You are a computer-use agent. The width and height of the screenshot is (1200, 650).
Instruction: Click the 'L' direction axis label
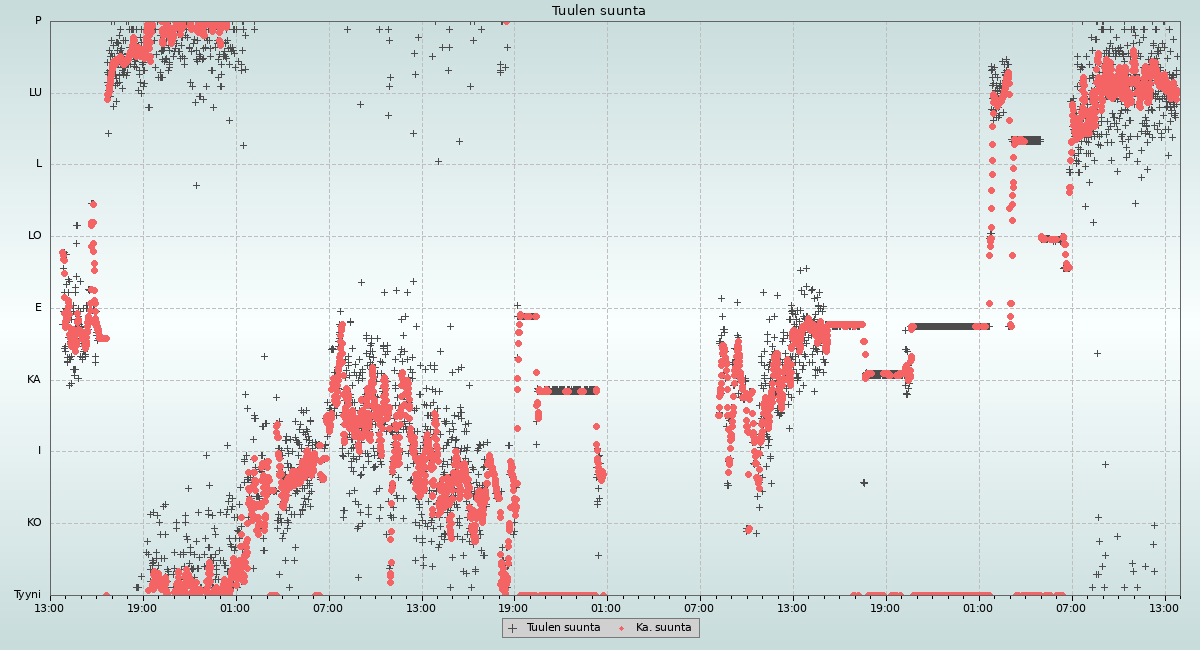click(x=39, y=164)
